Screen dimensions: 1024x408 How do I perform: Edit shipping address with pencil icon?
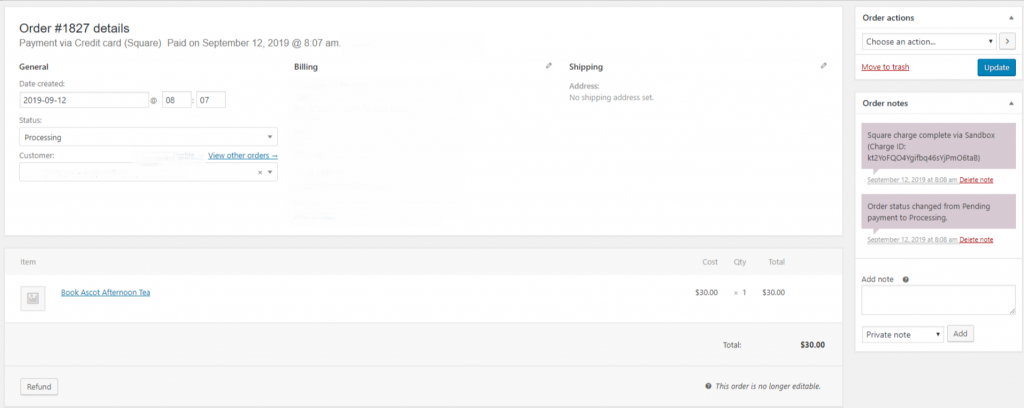[824, 66]
